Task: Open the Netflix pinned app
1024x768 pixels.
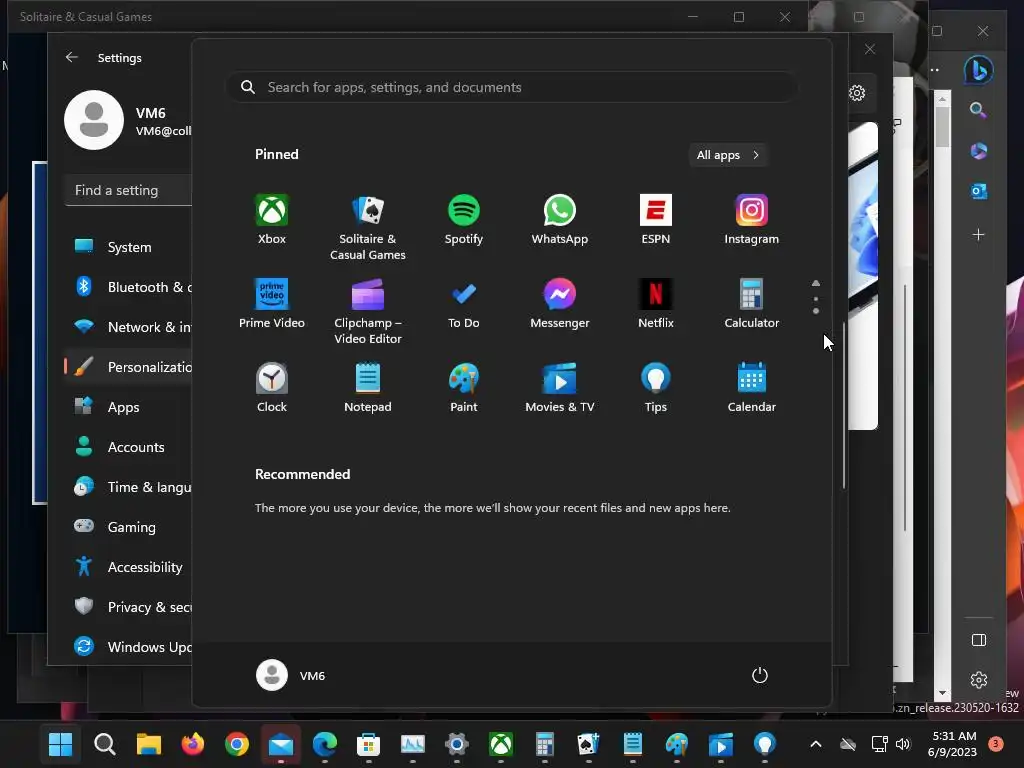Action: pyautogui.click(x=656, y=304)
